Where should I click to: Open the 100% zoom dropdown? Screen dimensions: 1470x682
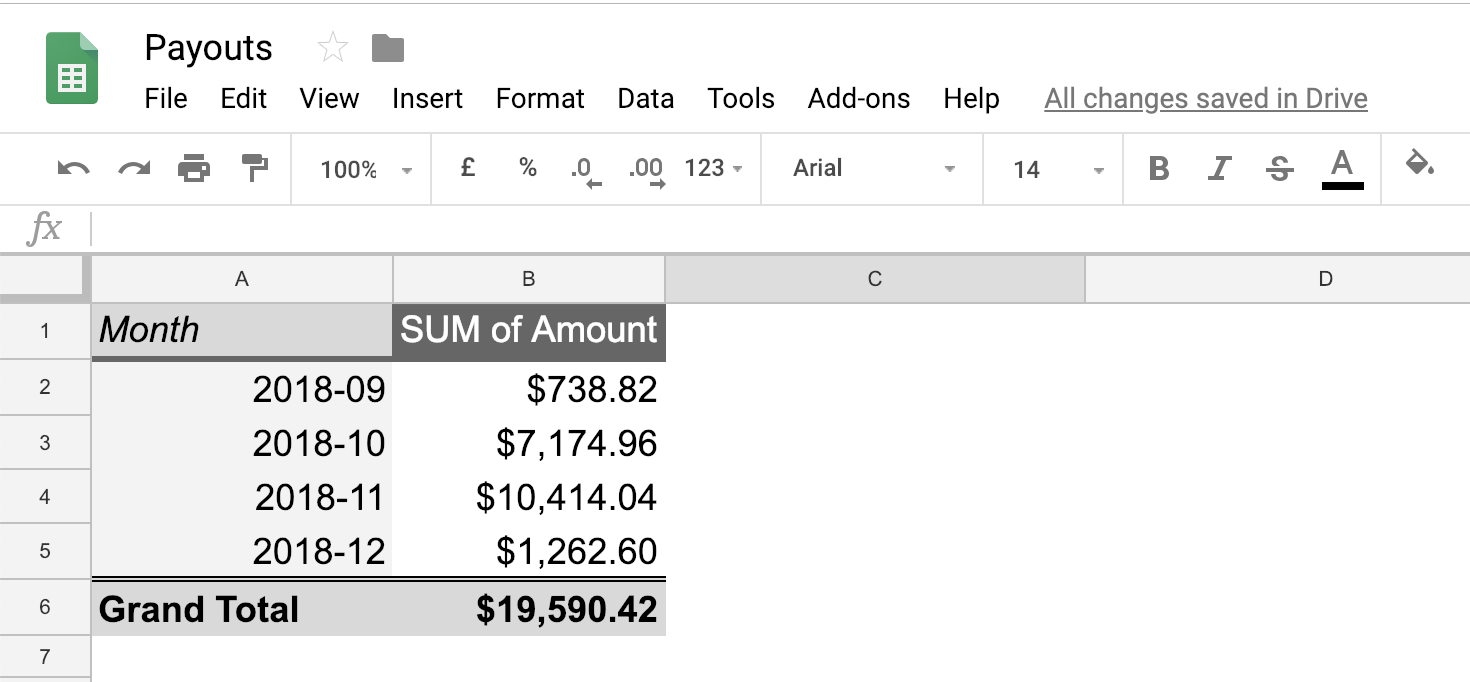pyautogui.click(x=365, y=170)
